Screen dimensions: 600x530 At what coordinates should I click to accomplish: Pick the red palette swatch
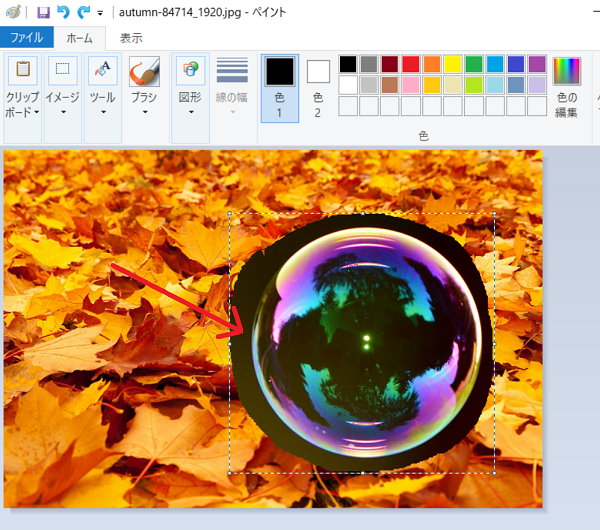(411, 64)
